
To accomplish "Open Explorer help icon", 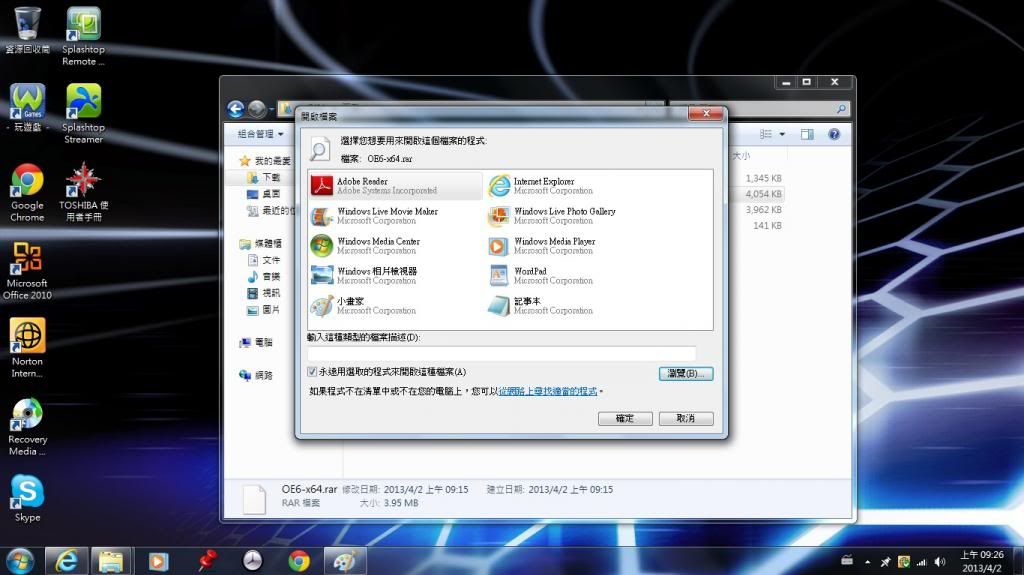I will (x=834, y=134).
